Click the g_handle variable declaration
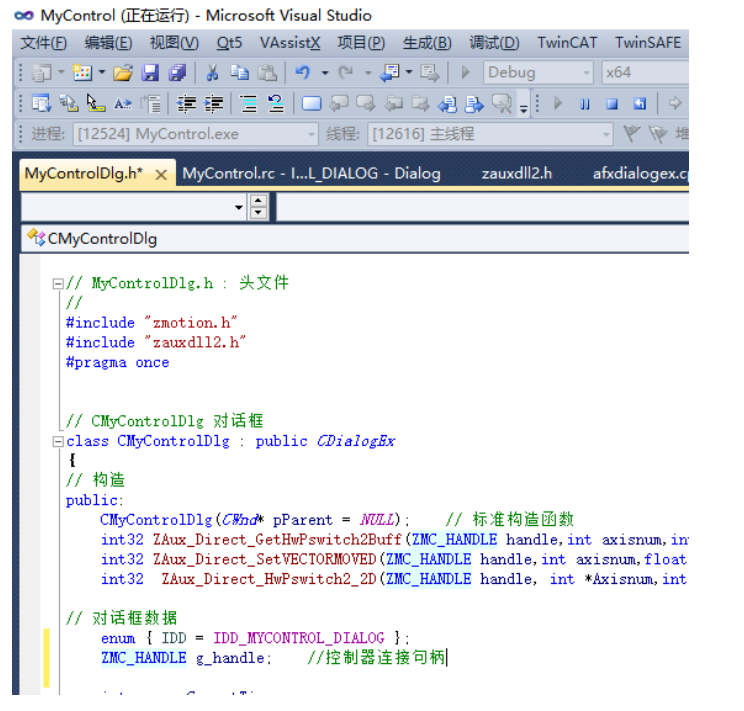Screen dimensions: 744x711 [x=232, y=658]
